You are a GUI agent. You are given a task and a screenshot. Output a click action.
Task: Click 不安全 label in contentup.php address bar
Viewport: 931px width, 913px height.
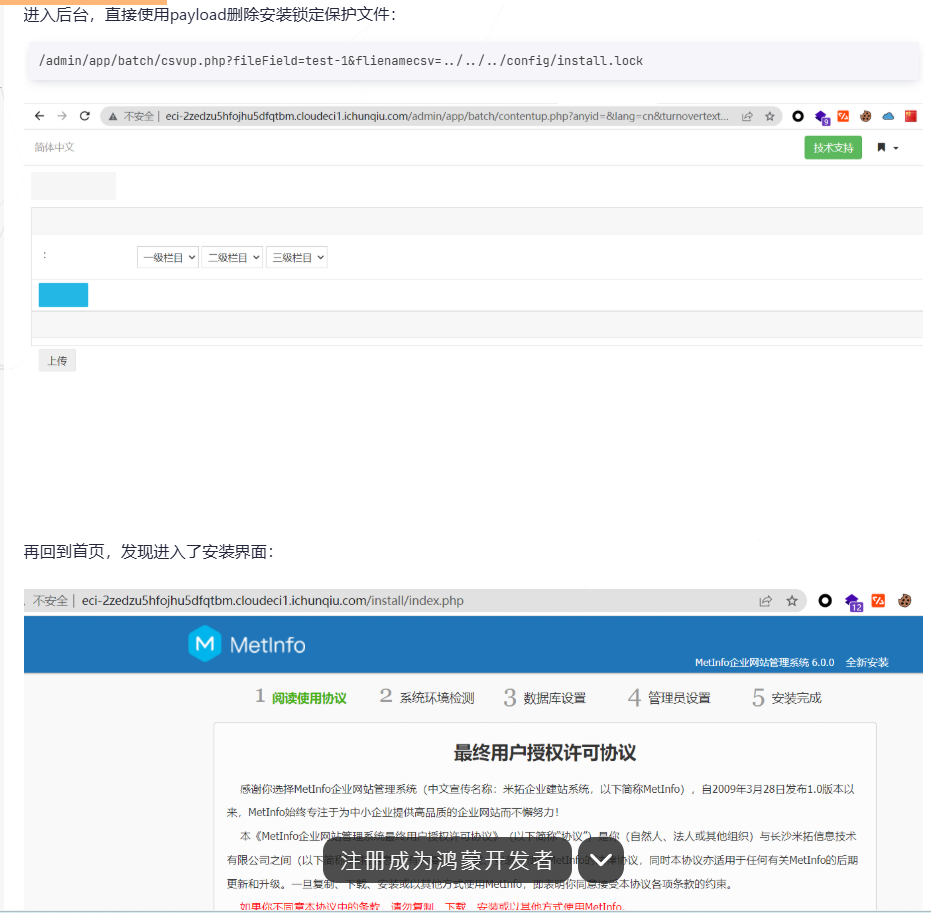click(139, 116)
